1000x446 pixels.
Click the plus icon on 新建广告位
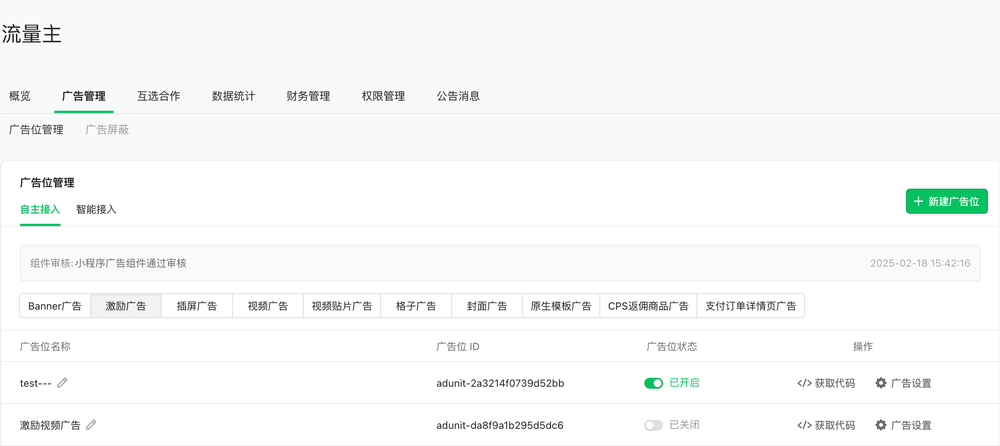pyautogui.click(x=919, y=201)
